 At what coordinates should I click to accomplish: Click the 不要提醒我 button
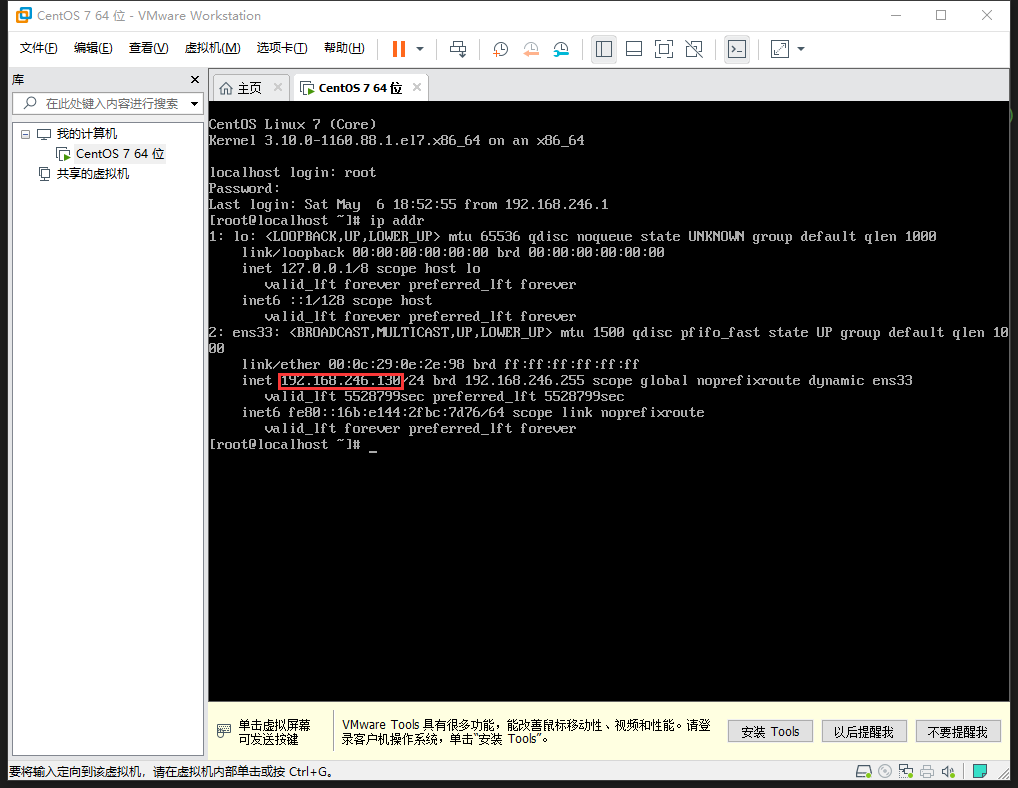pos(958,732)
